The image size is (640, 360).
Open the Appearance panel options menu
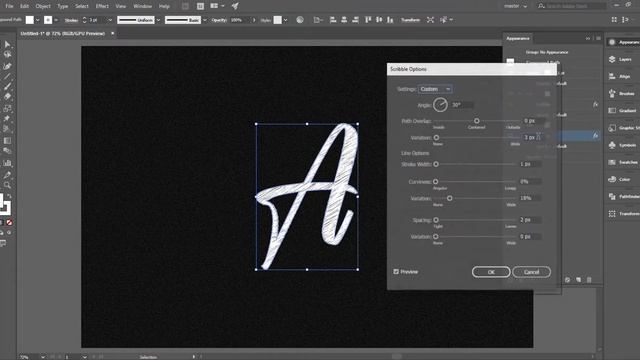click(598, 38)
